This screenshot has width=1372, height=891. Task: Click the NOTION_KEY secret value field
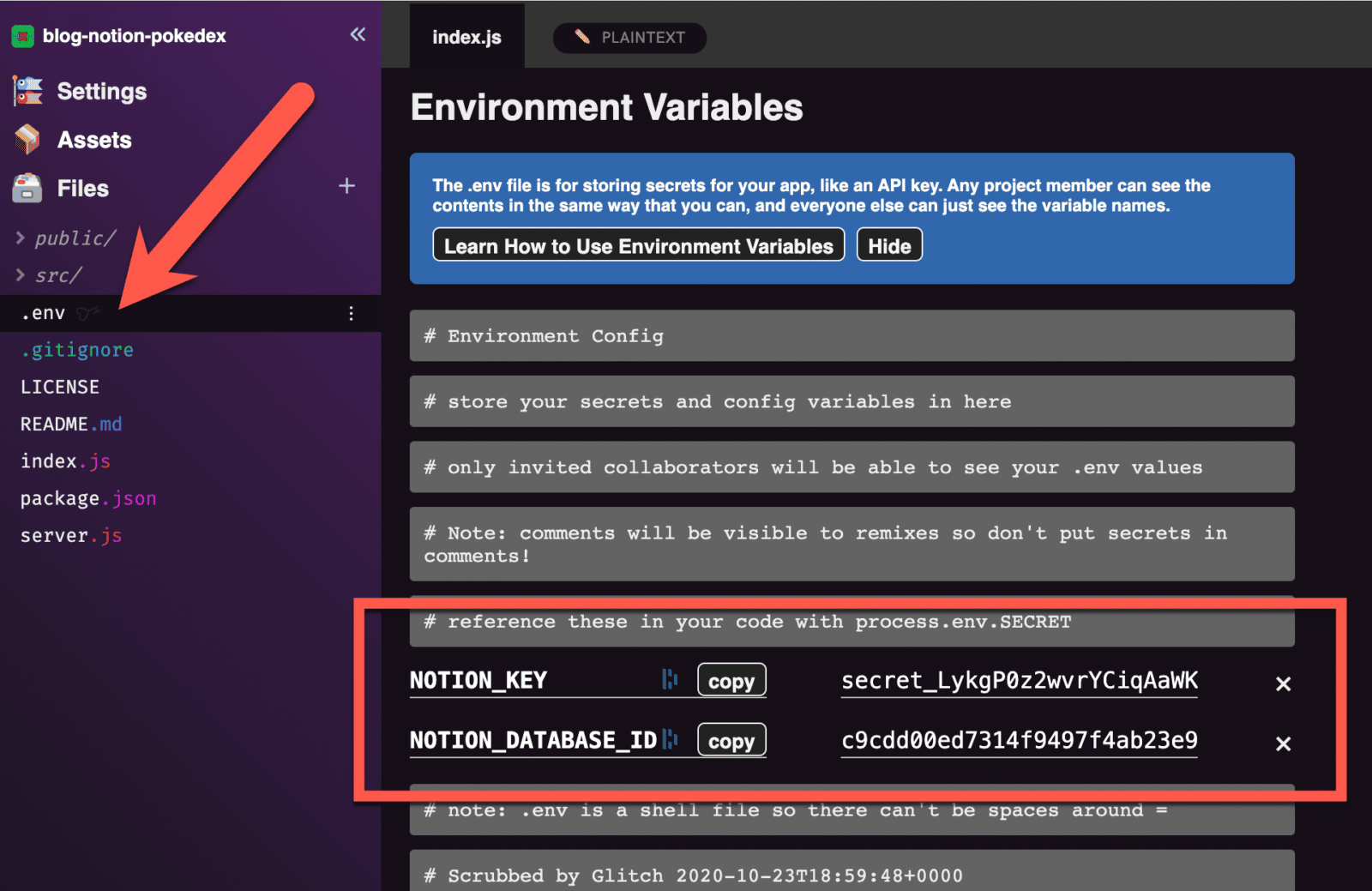[x=1019, y=682]
